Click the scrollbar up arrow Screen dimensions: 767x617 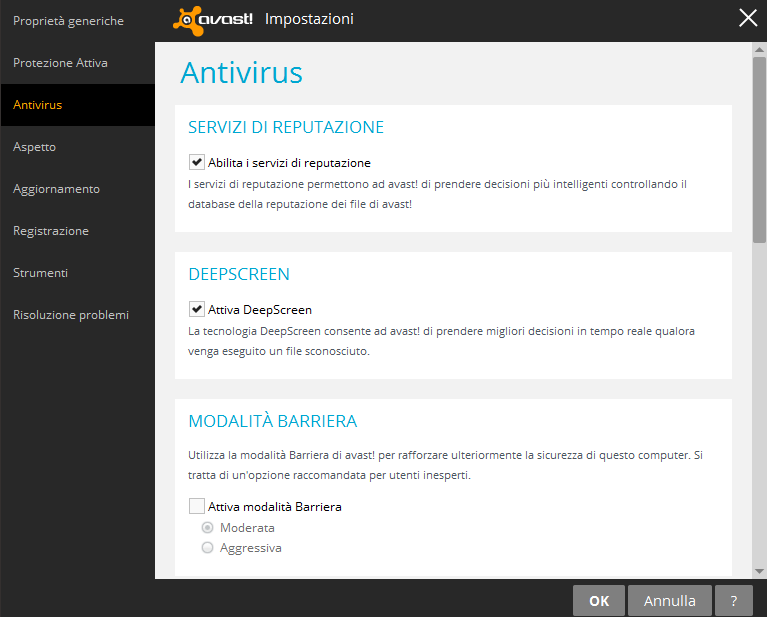[759, 49]
